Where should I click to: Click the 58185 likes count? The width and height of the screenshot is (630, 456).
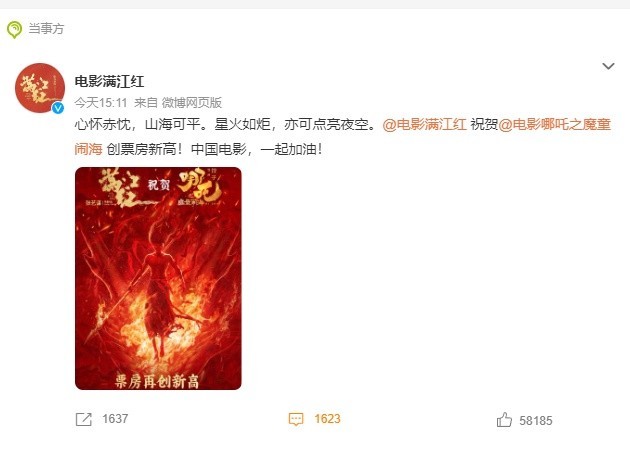point(536,421)
